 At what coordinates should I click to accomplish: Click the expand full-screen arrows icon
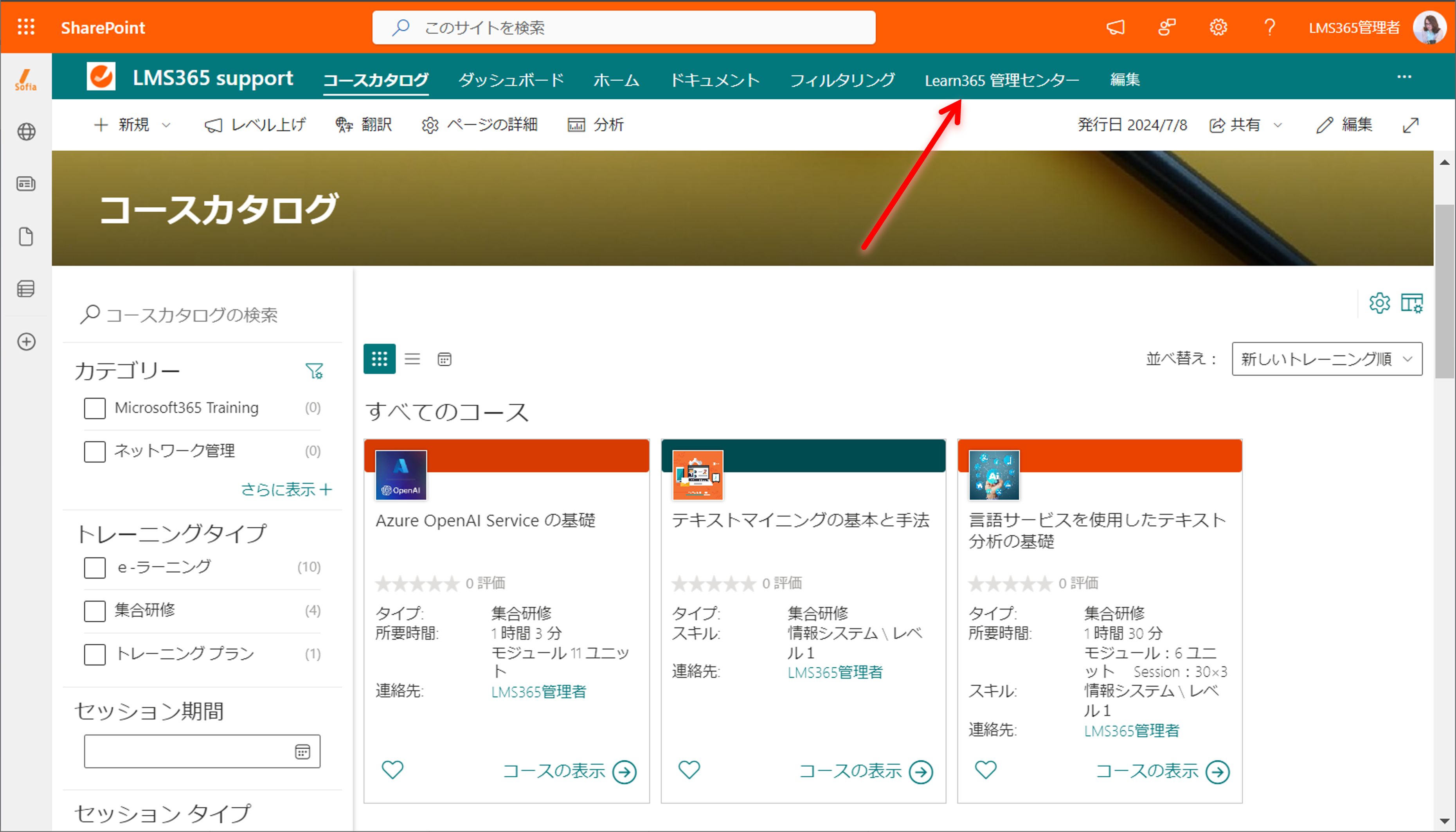pos(1411,125)
